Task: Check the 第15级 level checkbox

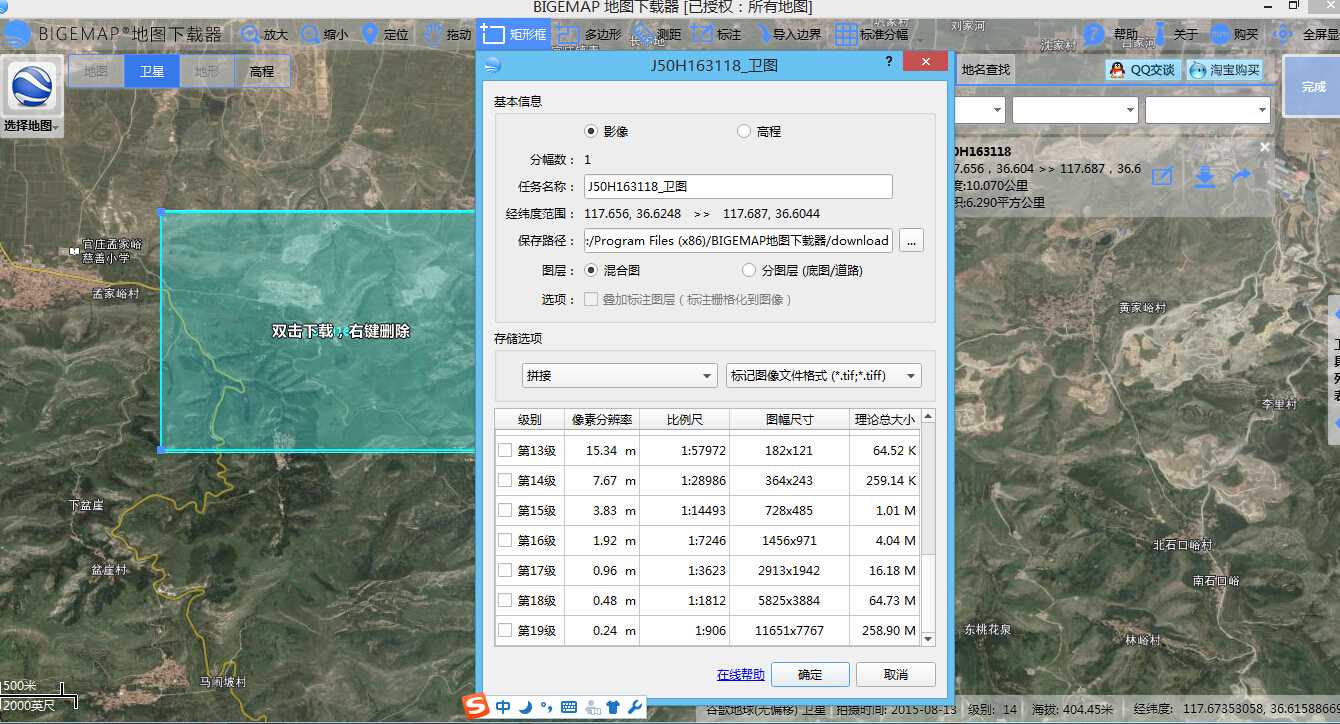Action: tap(505, 510)
